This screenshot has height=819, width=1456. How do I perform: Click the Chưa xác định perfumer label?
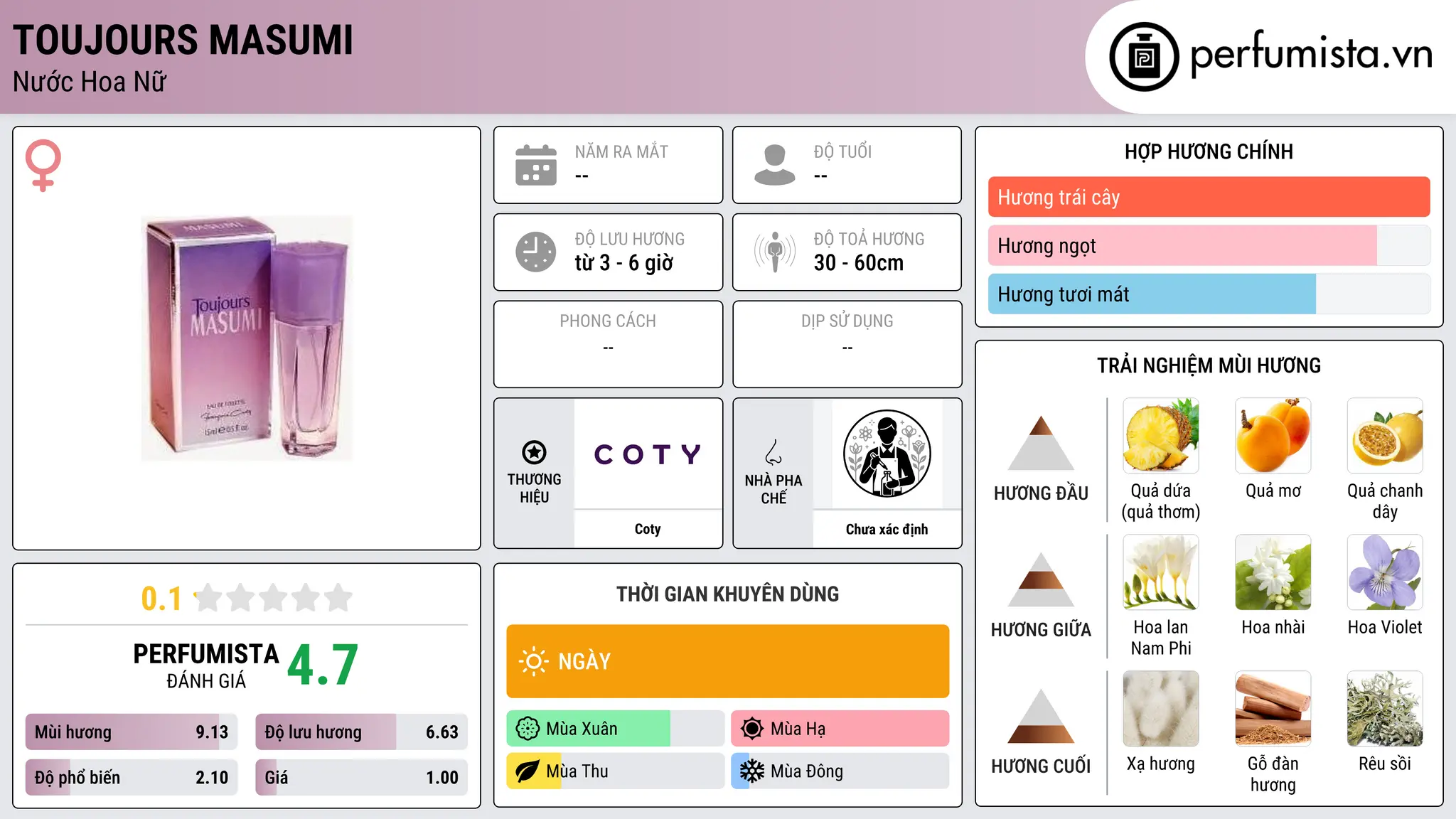point(887,529)
